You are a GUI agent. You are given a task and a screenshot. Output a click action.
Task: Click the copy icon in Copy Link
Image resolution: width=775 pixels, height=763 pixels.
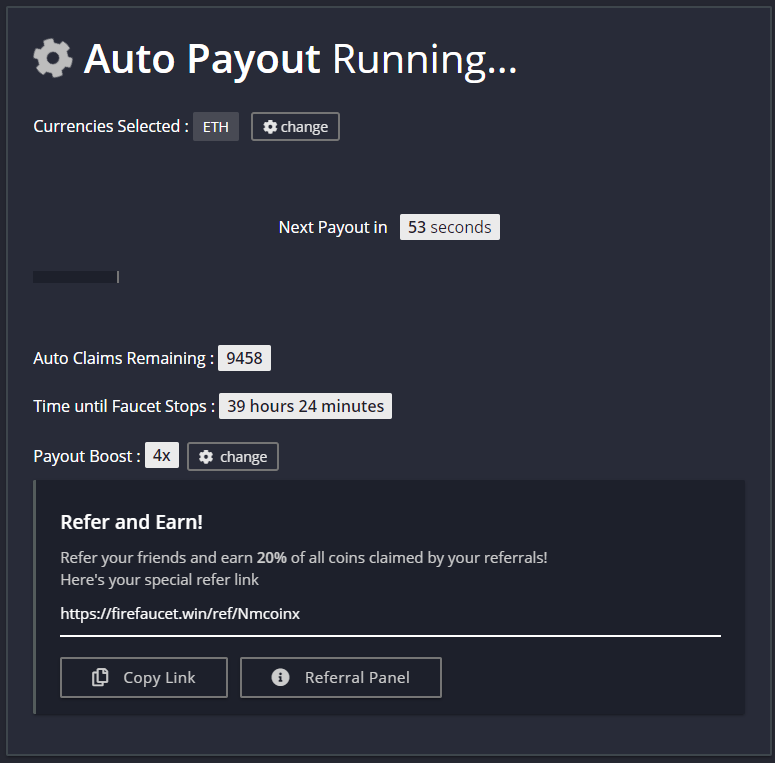point(100,677)
